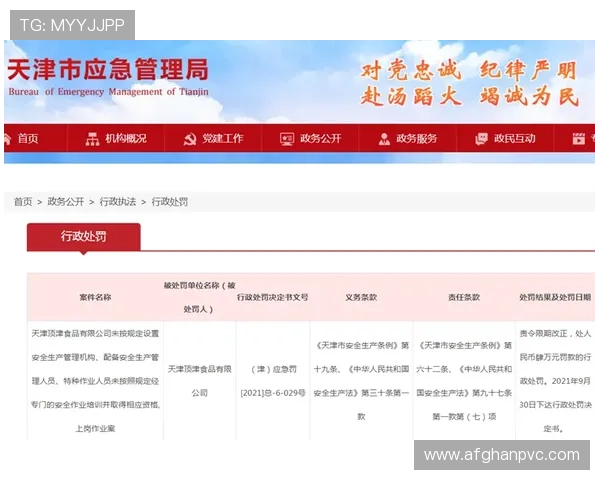Click the monitor icon beside 政务公开

(x=287, y=139)
